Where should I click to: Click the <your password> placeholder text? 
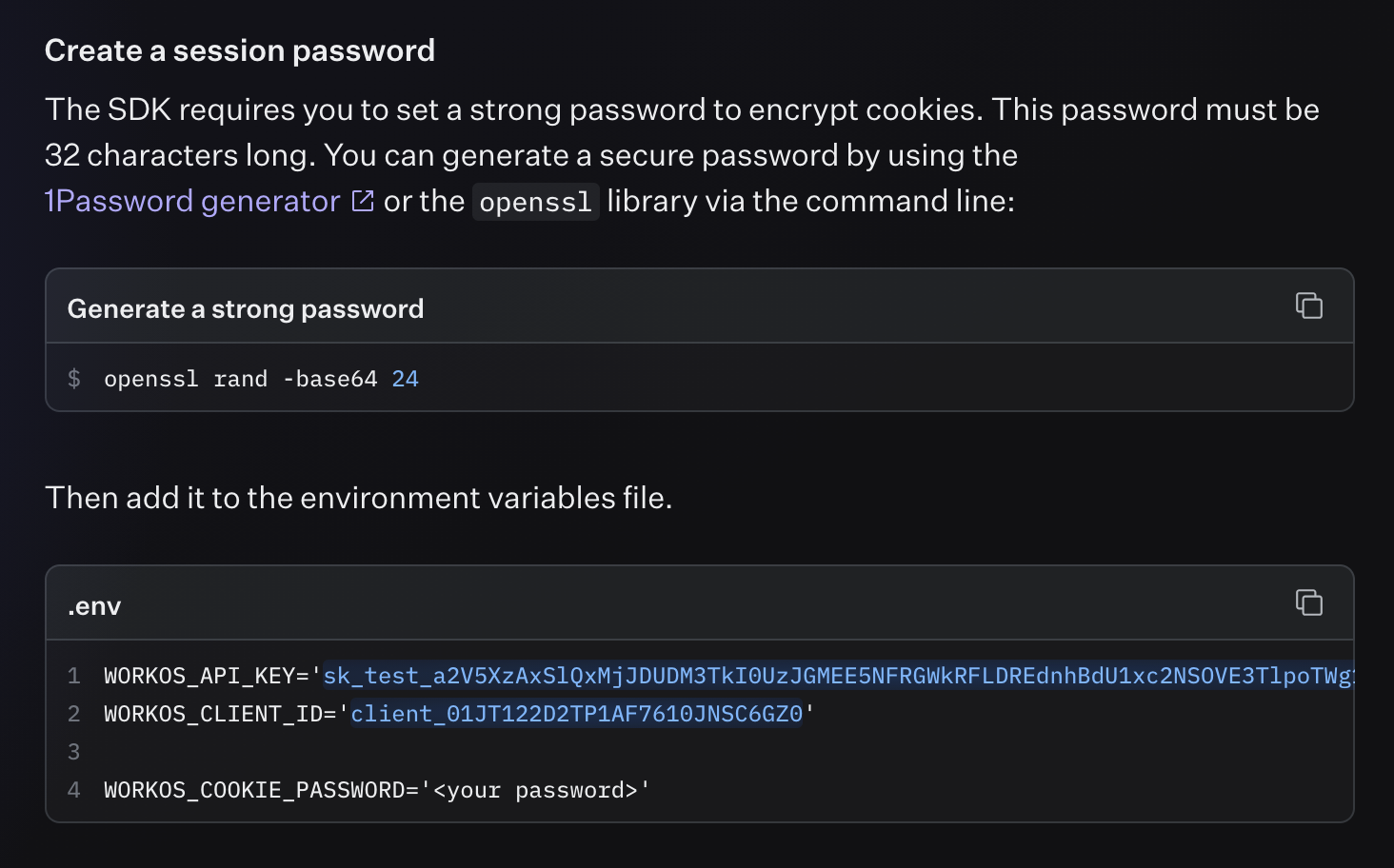tap(535, 790)
